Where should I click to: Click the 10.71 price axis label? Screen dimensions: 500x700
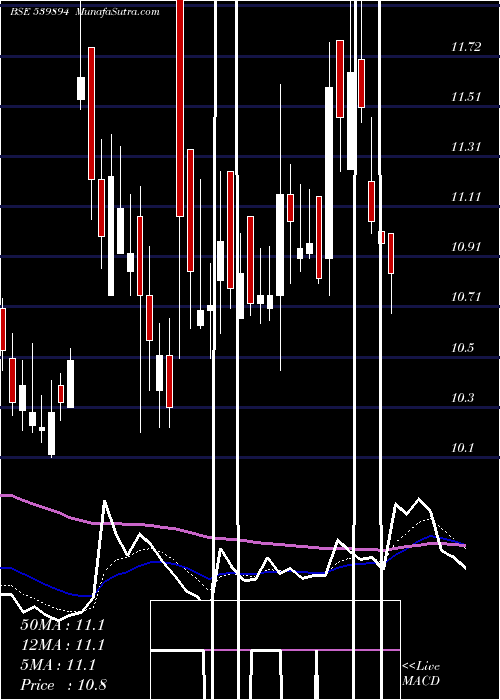(466, 296)
